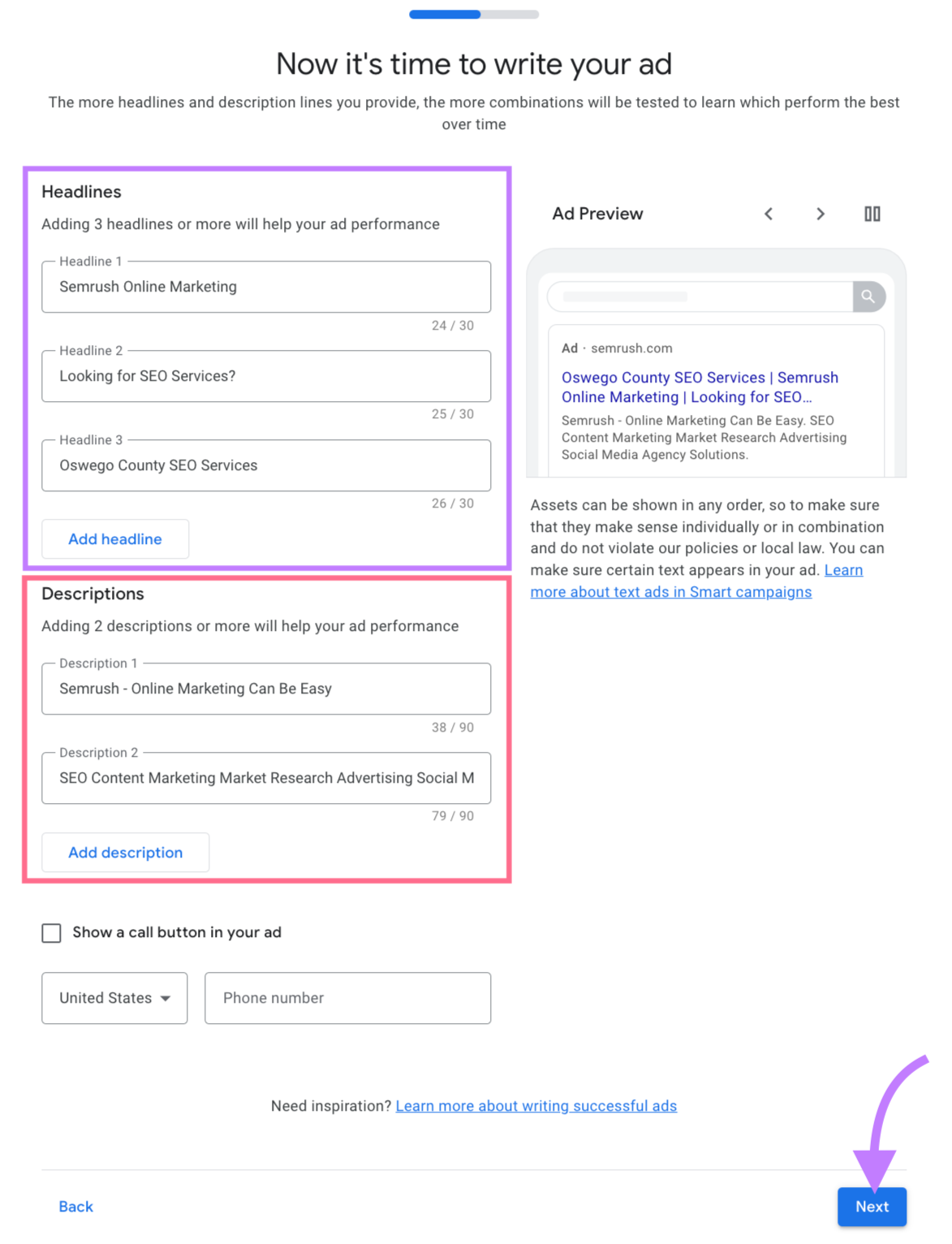Screen dimensions: 952x1244
Task: Show previous ad preview with left chevron
Action: (x=768, y=214)
